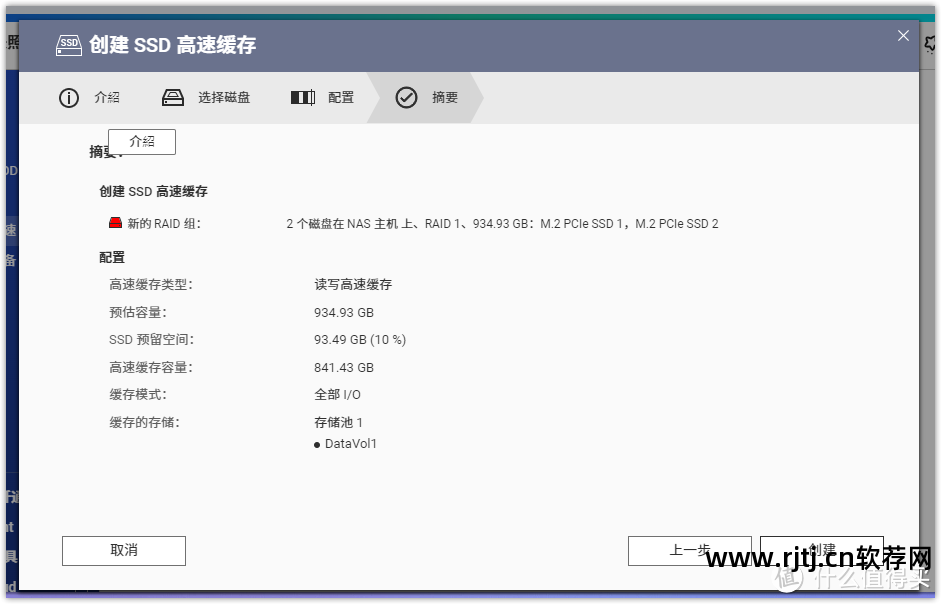Click the 读写高速缓存 cache type value
The height and width of the screenshot is (604, 941).
click(353, 285)
